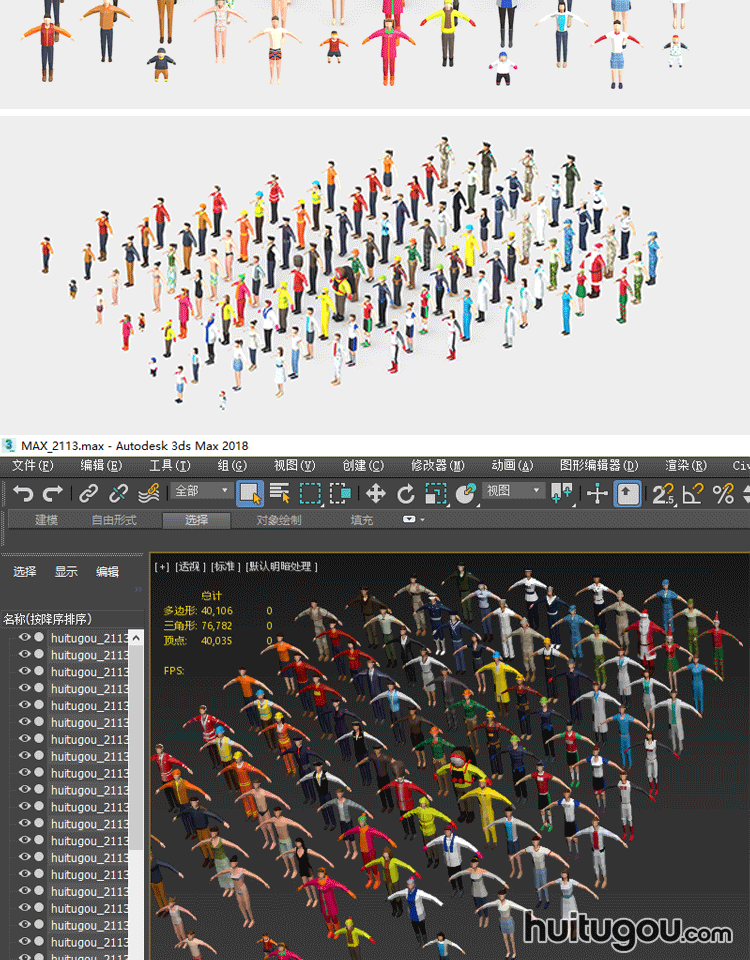Select the Link tool (chain icon)
This screenshot has width=750, height=960.
(89, 493)
